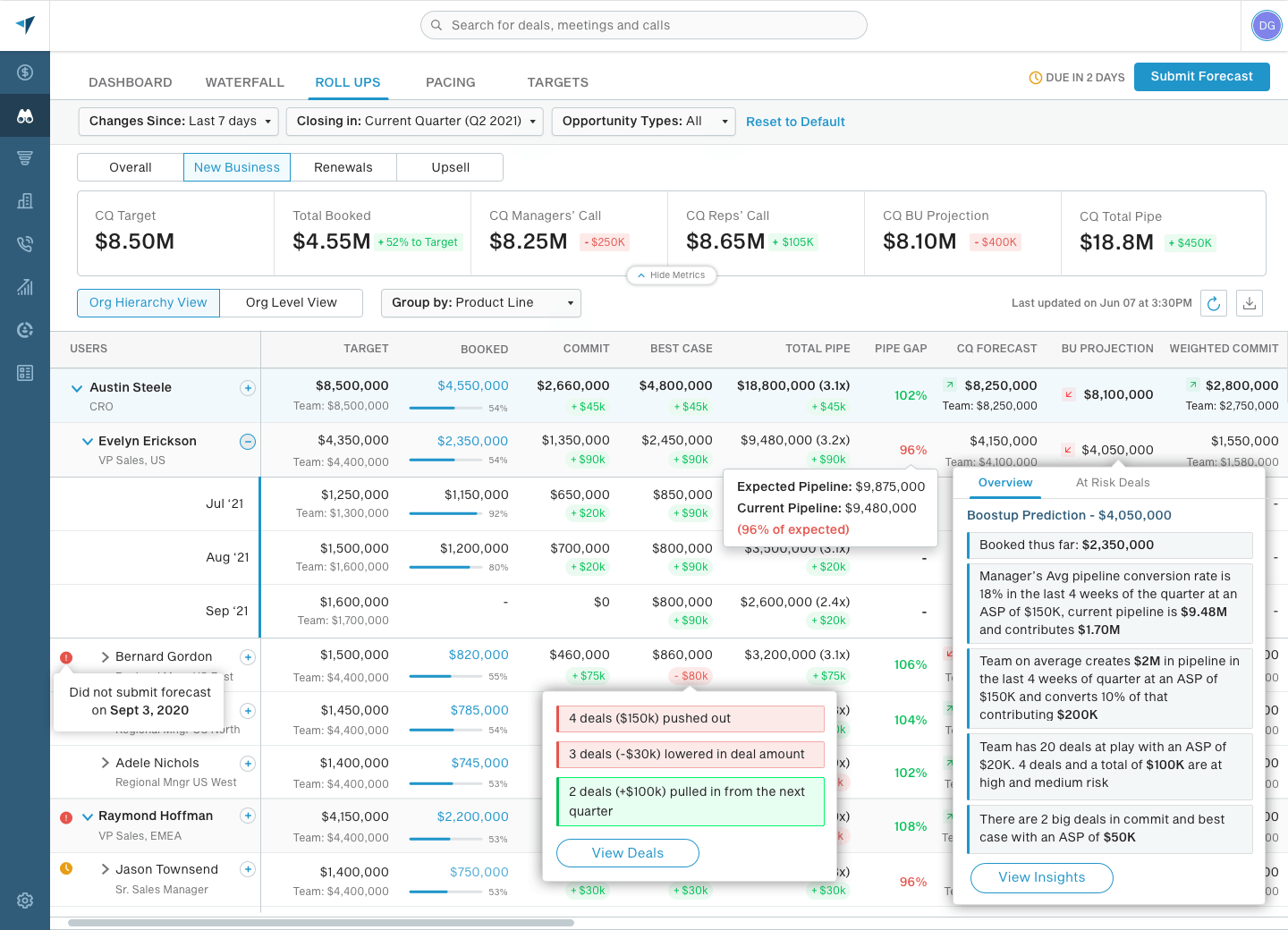Select the funnel pipeline icon in sidebar
Viewport: 1288px width, 930px height.
click(24, 158)
